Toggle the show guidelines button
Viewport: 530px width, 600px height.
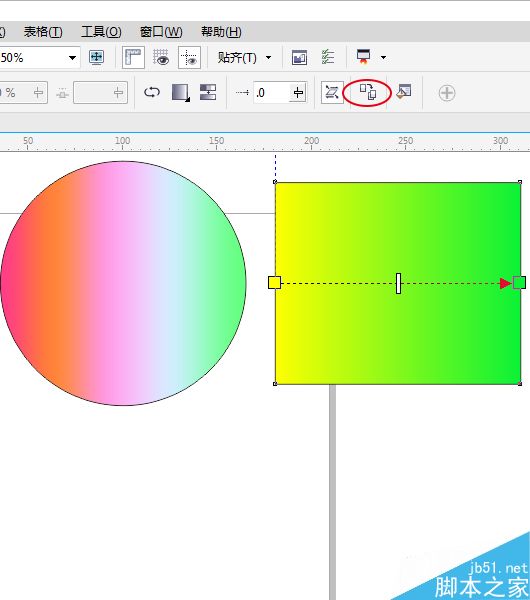(189, 58)
